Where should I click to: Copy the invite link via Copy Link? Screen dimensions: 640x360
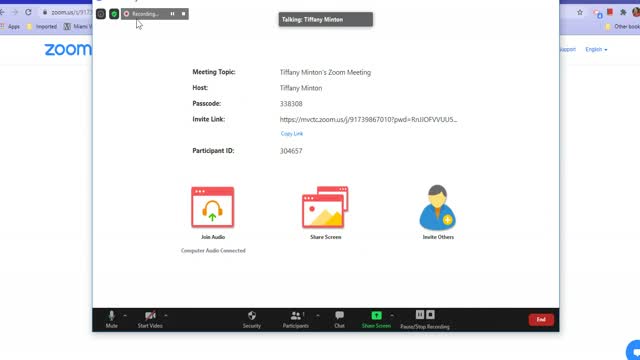[292, 133]
